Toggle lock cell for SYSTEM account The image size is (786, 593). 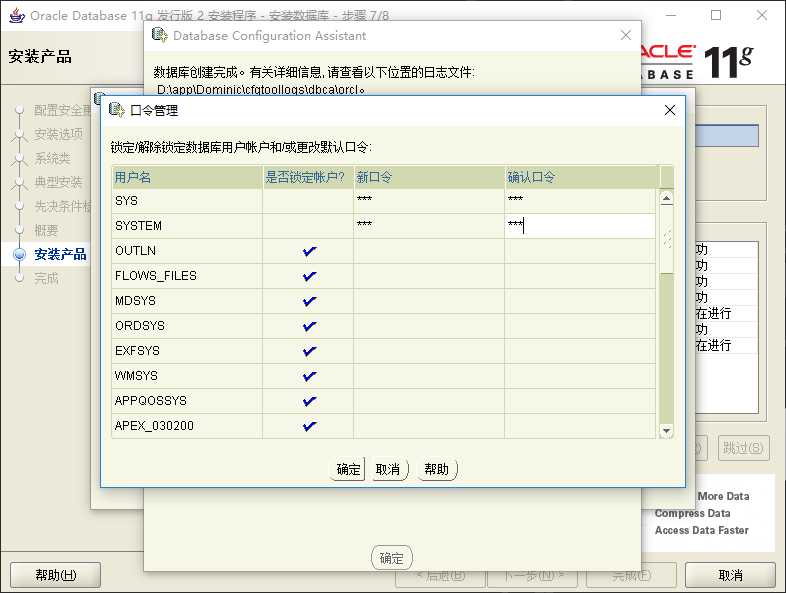pyautogui.click(x=308, y=226)
